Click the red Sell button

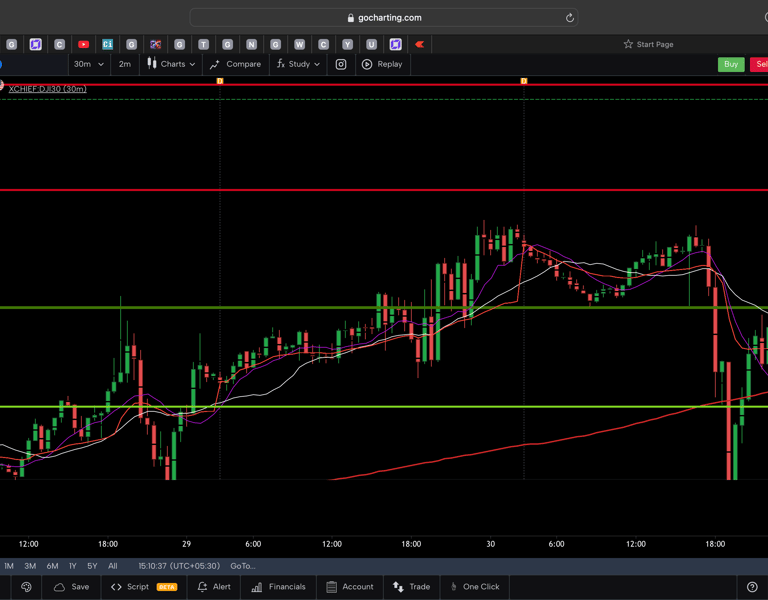(759, 64)
